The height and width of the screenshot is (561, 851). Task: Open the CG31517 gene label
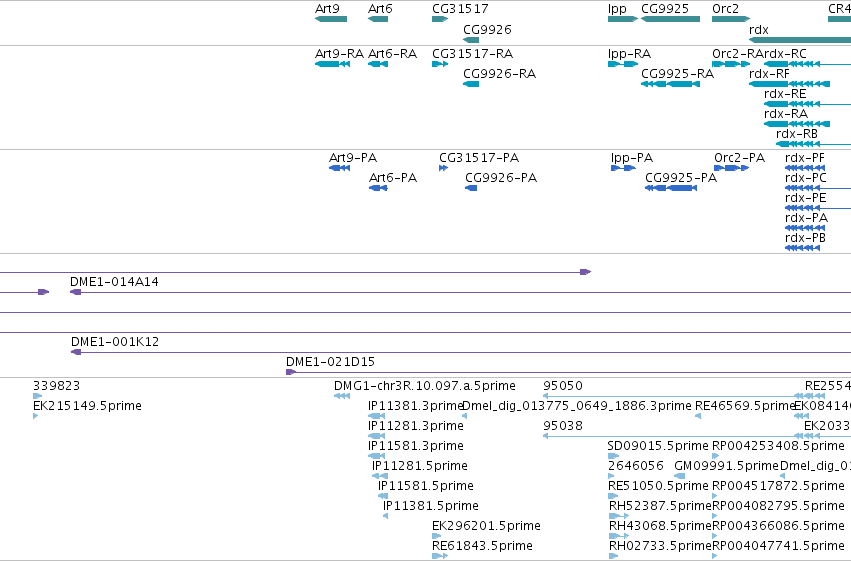(x=460, y=9)
